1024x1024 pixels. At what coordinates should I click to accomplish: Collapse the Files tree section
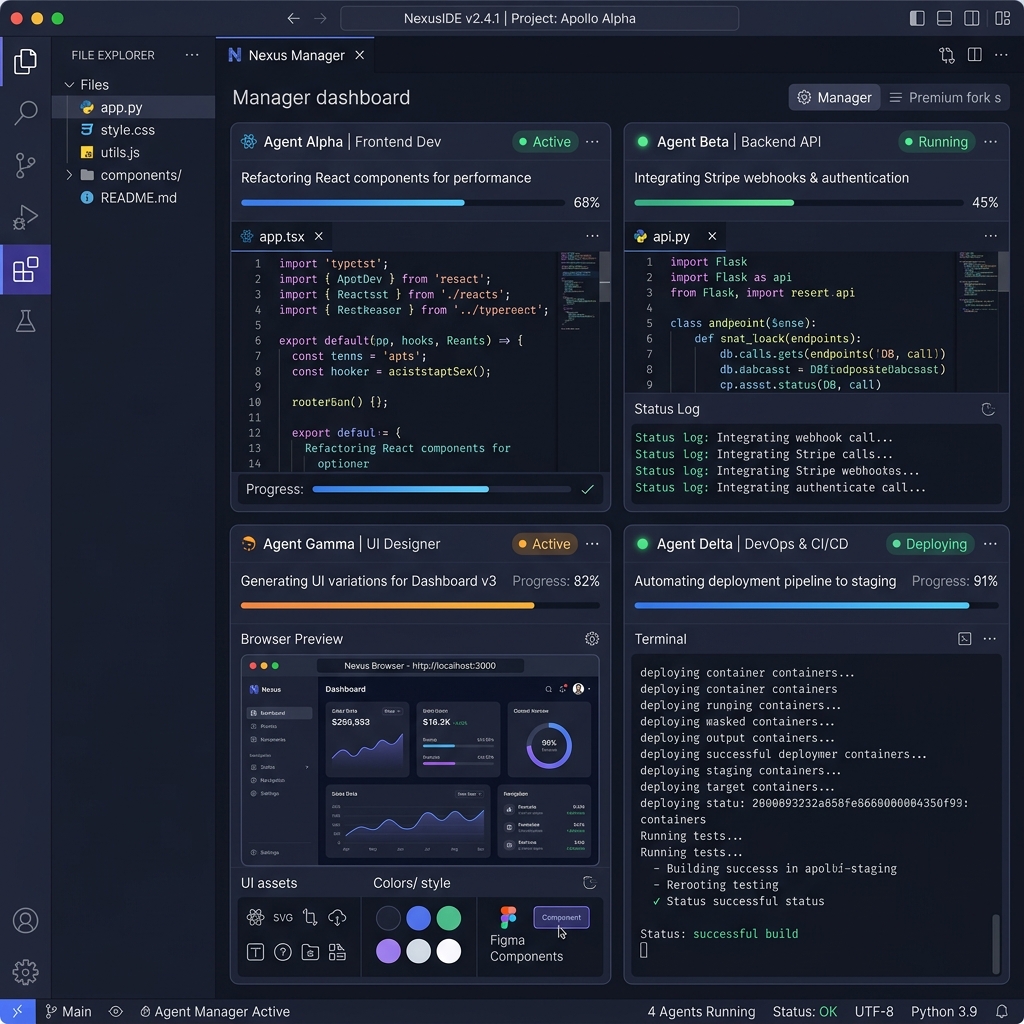pos(69,85)
